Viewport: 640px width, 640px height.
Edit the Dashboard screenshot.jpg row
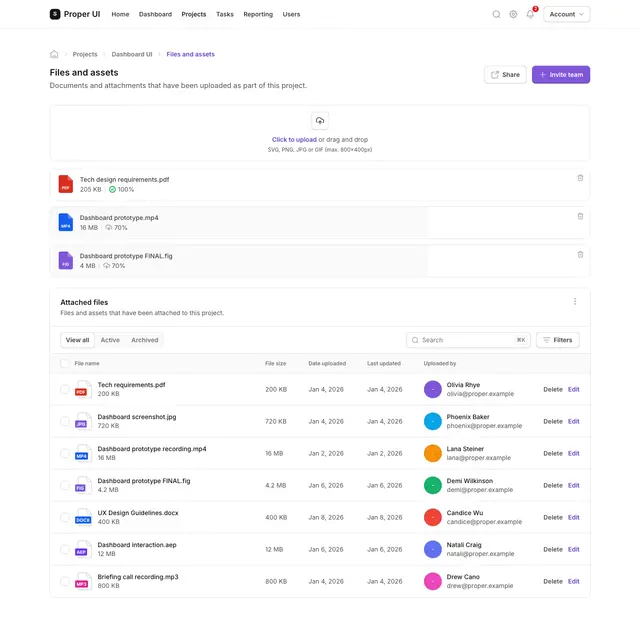point(573,421)
